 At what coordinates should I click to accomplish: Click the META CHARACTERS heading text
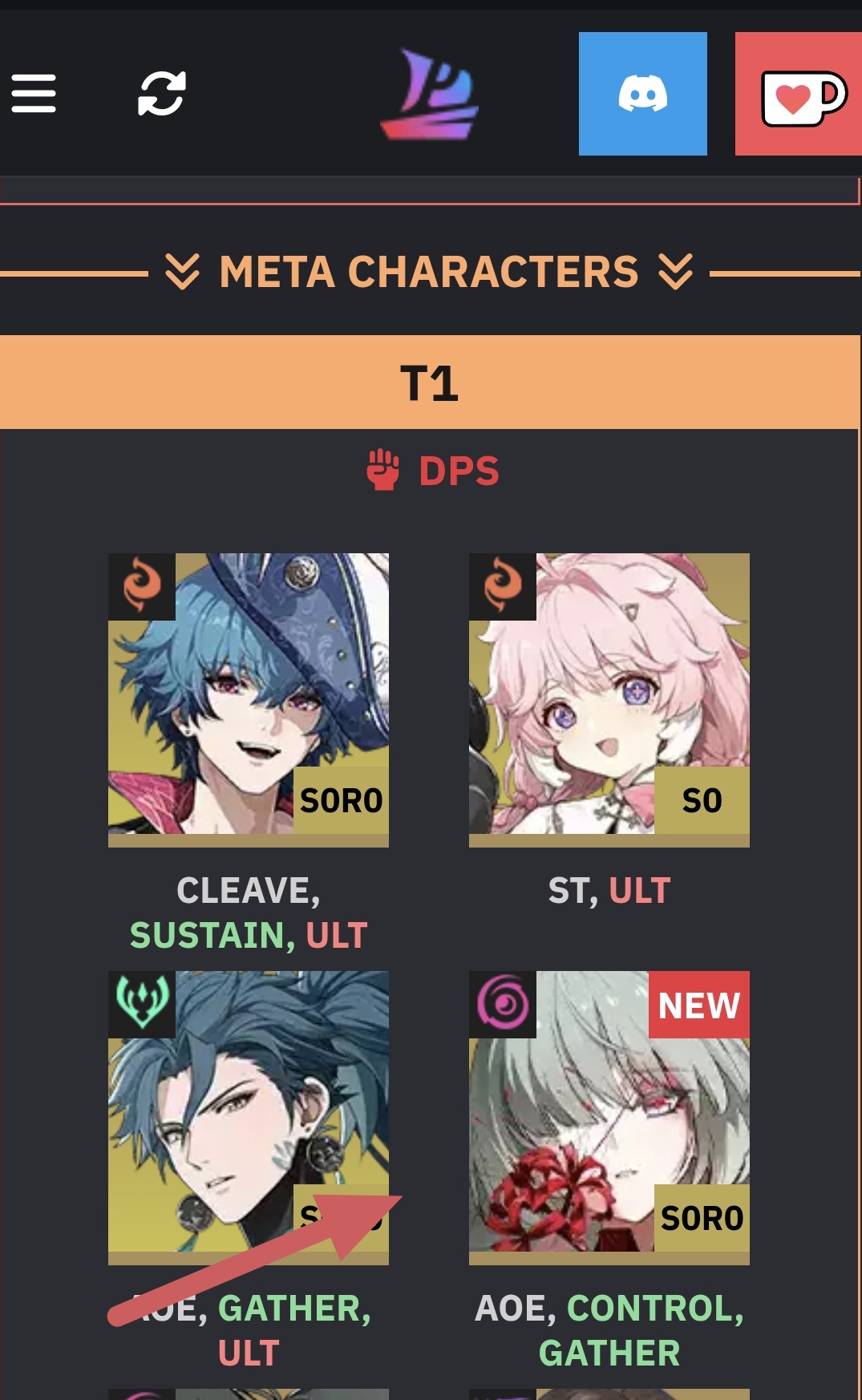click(x=429, y=272)
